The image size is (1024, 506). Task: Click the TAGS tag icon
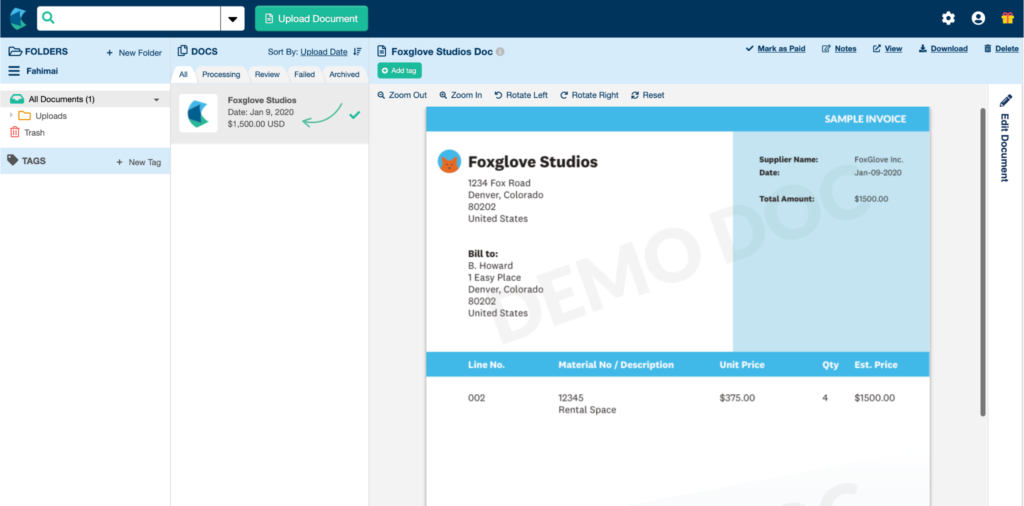pyautogui.click(x=14, y=161)
